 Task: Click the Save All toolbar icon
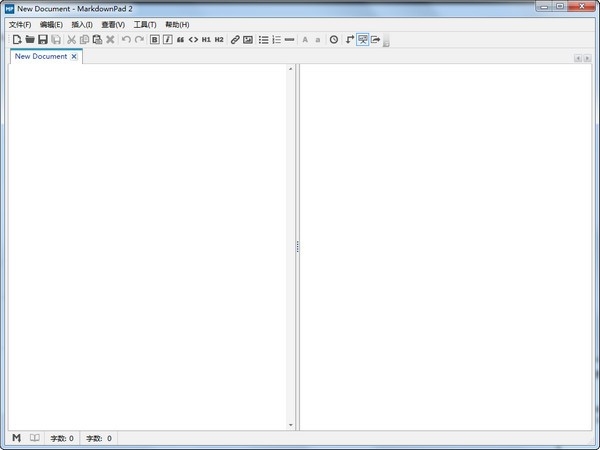point(56,39)
